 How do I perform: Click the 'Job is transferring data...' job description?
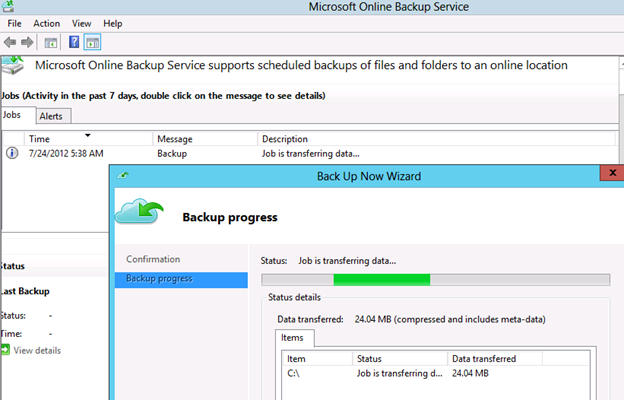tap(310, 153)
